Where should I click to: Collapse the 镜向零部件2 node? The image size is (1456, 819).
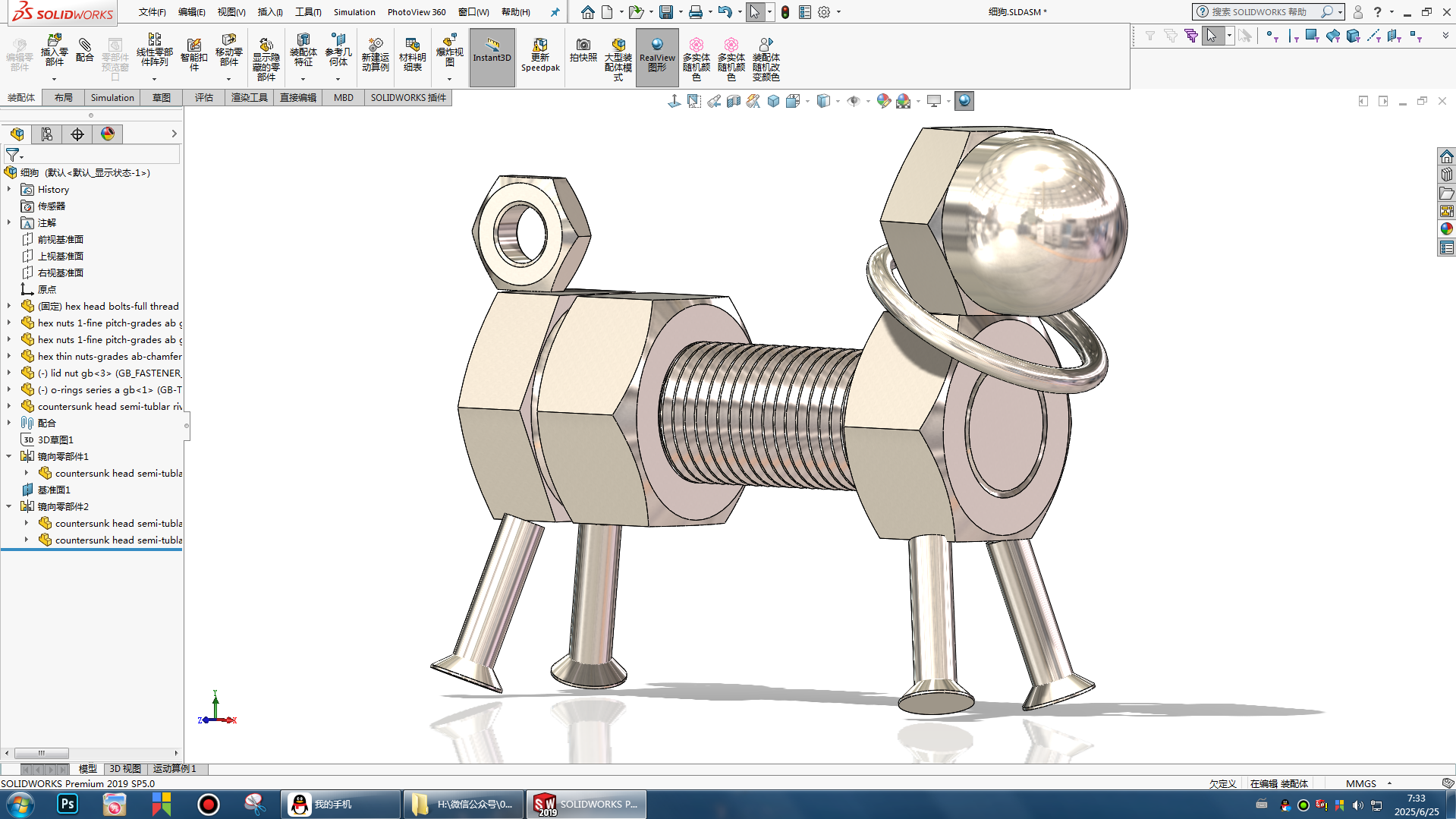(9, 506)
